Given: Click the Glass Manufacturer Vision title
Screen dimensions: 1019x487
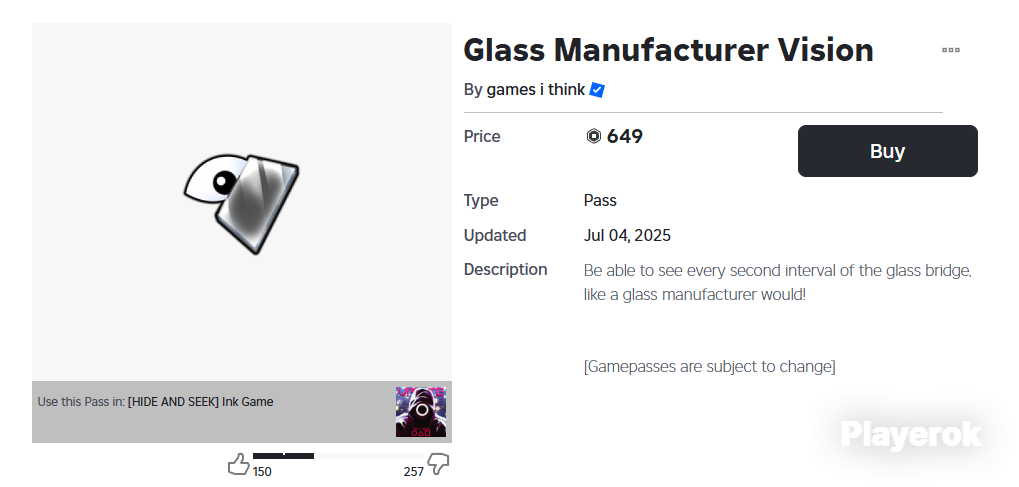Looking at the screenshot, I should 668,50.
